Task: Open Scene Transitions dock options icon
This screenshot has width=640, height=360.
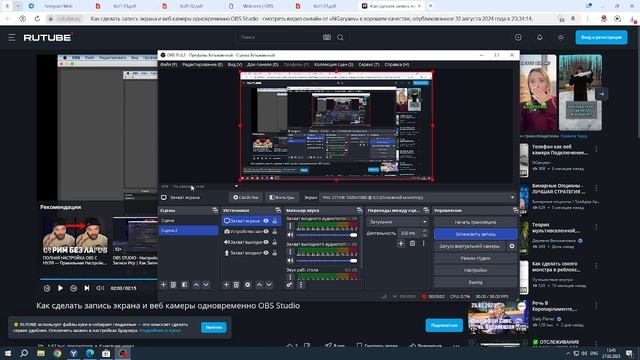Action: pyautogui.click(x=426, y=210)
